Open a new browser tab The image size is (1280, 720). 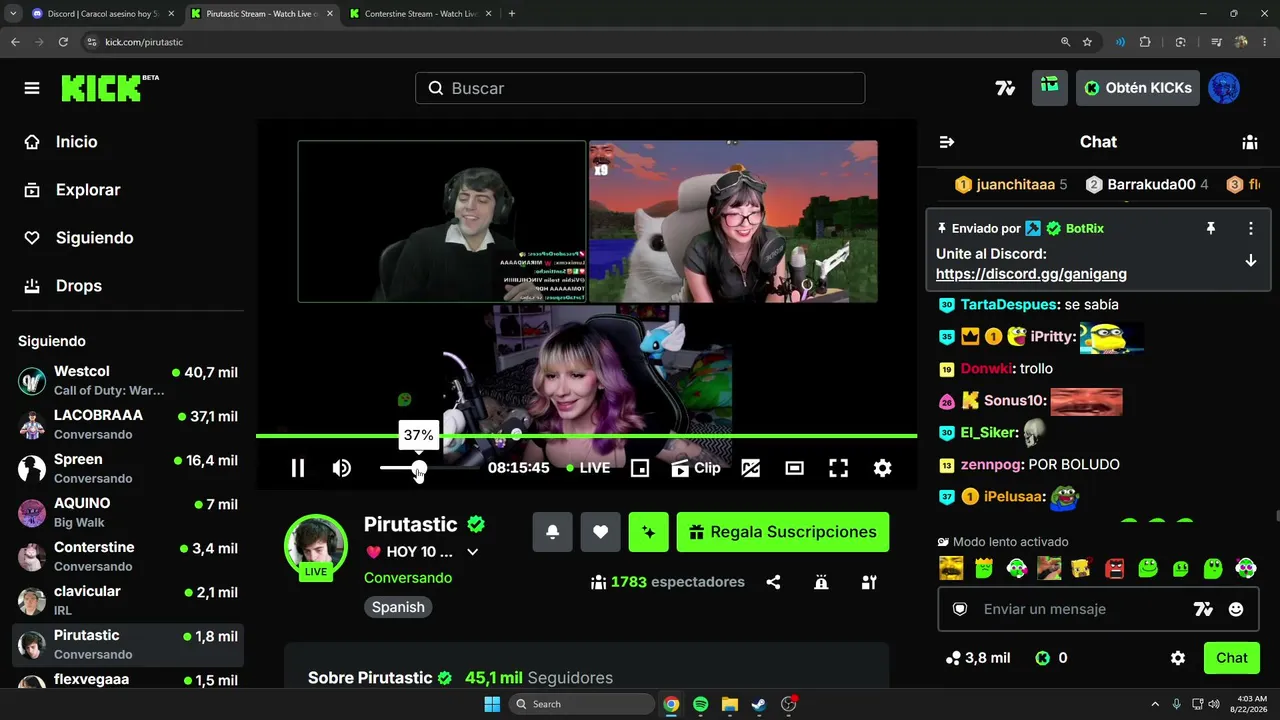point(512,14)
